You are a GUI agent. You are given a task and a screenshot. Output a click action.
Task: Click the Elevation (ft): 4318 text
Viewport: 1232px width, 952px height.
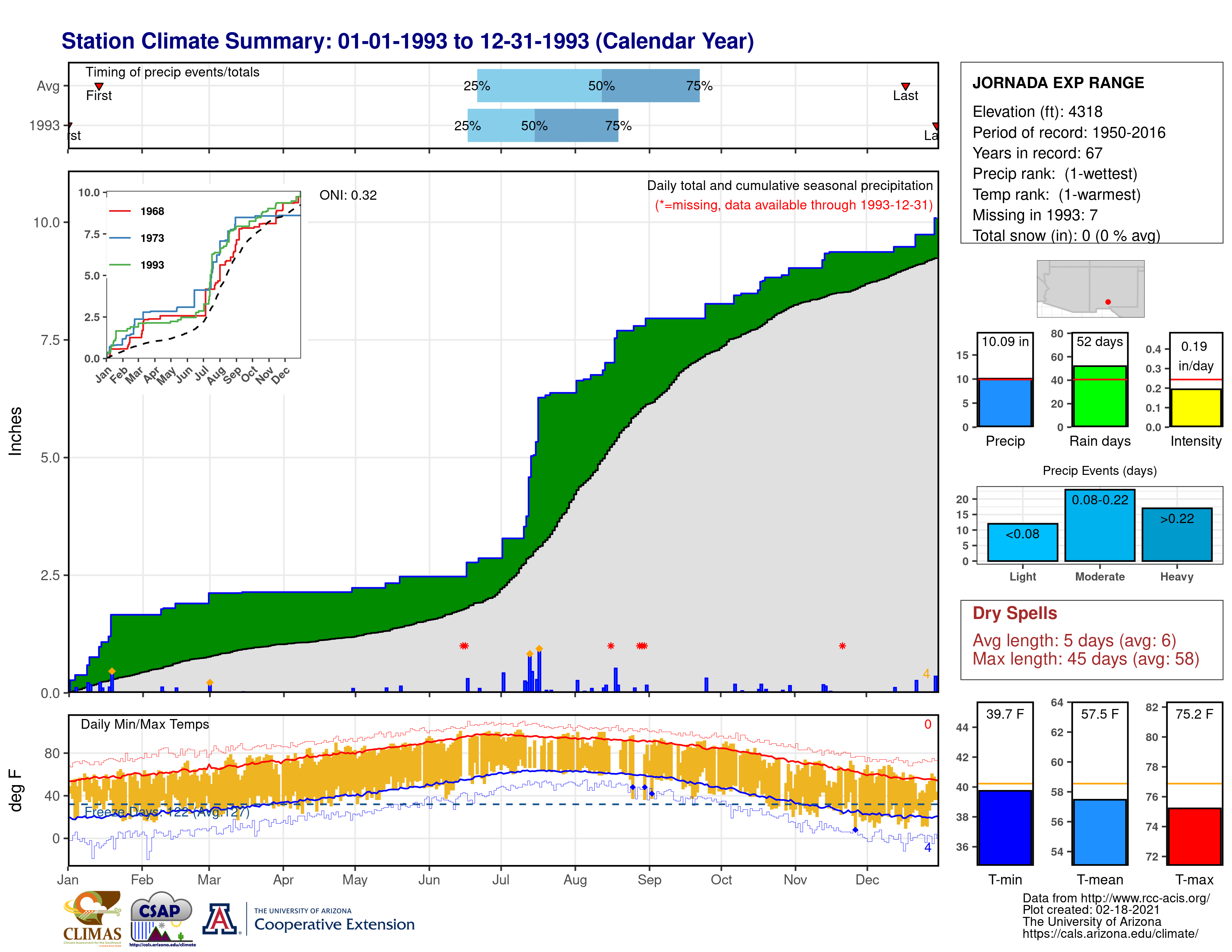tap(1037, 112)
